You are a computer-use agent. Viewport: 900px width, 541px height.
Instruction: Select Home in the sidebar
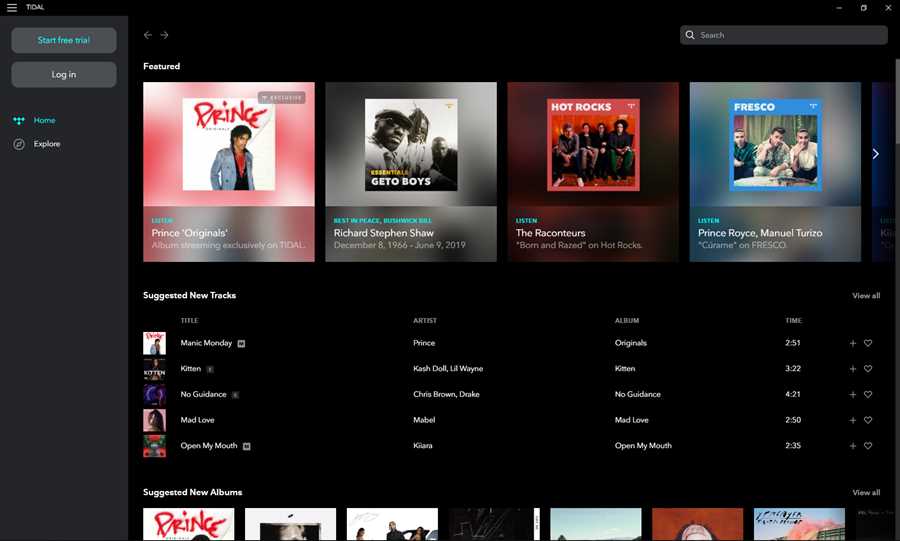click(44, 120)
